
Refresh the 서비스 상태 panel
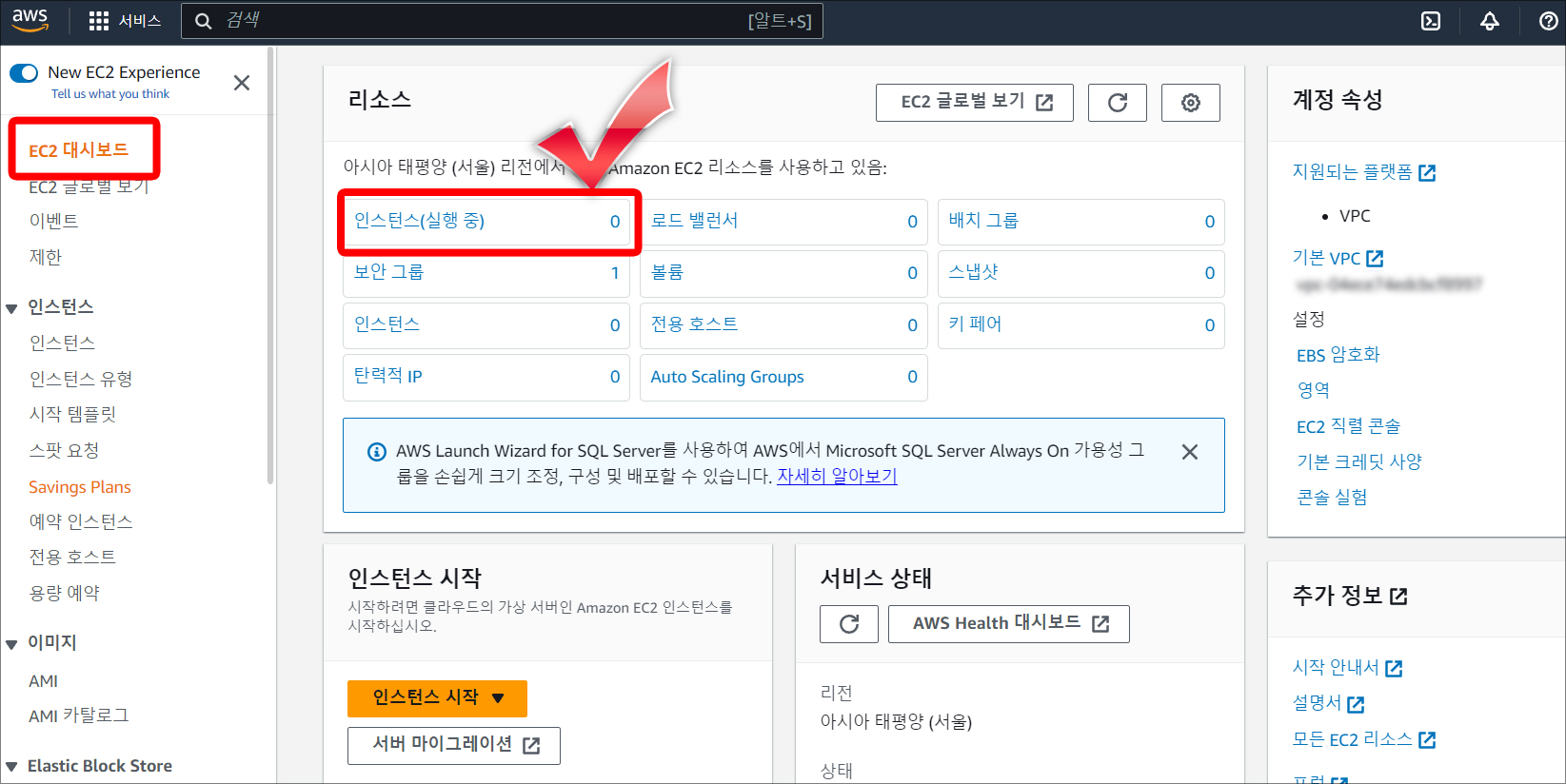coord(849,624)
